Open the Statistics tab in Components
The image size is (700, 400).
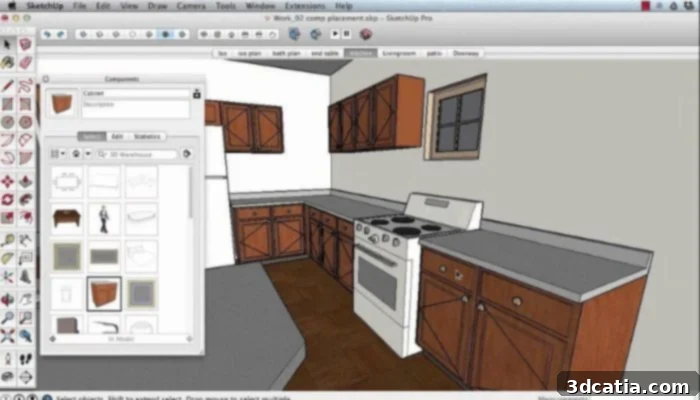[147, 137]
